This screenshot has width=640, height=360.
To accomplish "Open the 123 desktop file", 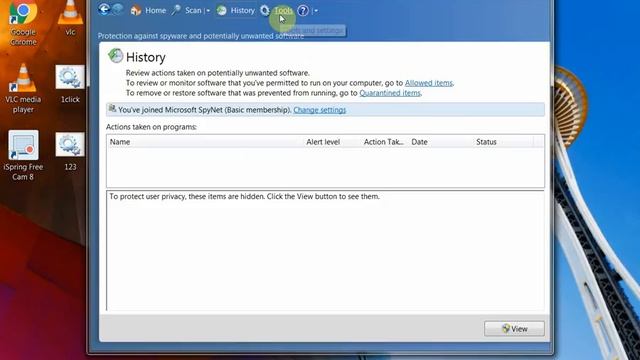I will click(x=70, y=151).
